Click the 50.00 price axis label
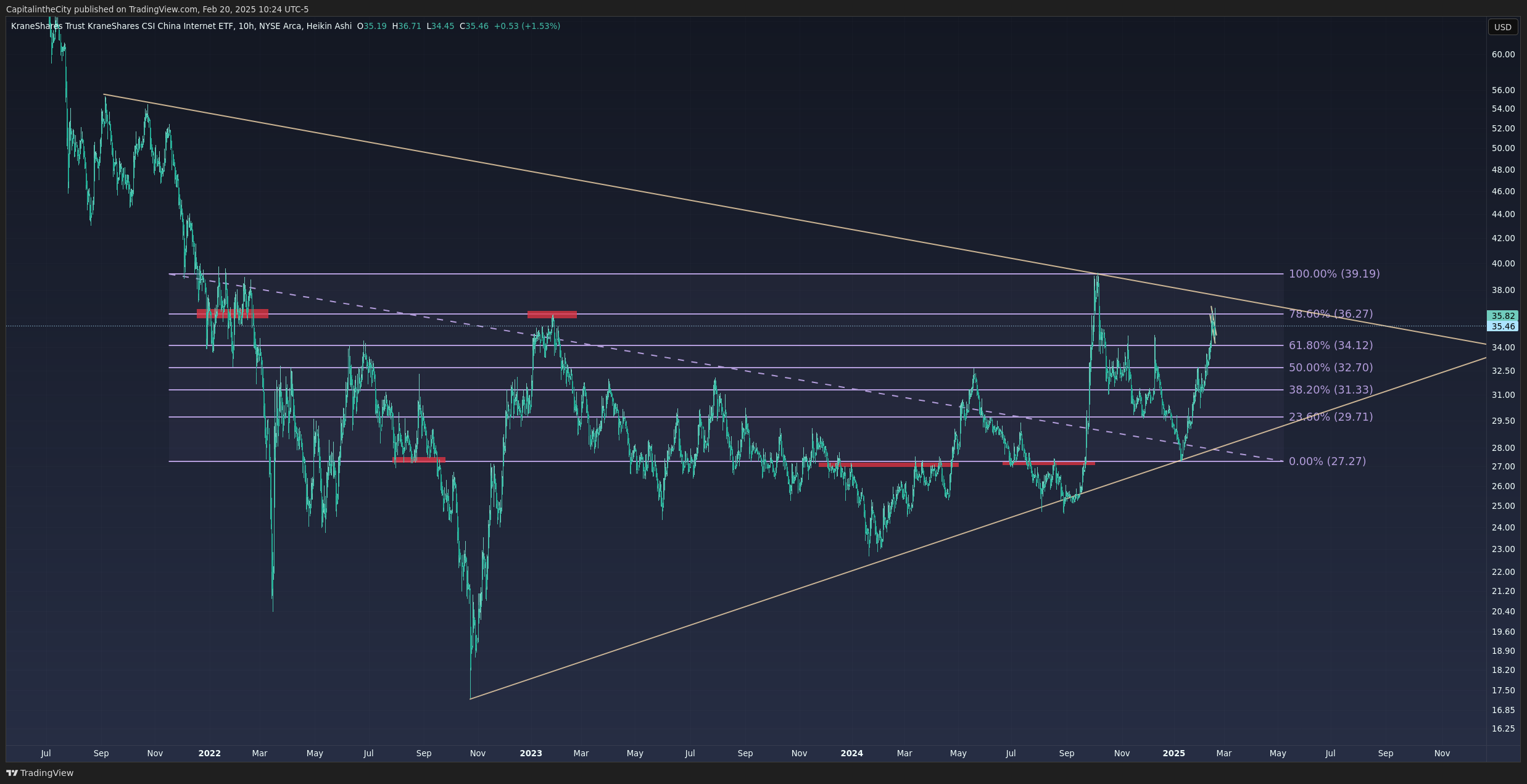The height and width of the screenshot is (784, 1527). [1503, 148]
